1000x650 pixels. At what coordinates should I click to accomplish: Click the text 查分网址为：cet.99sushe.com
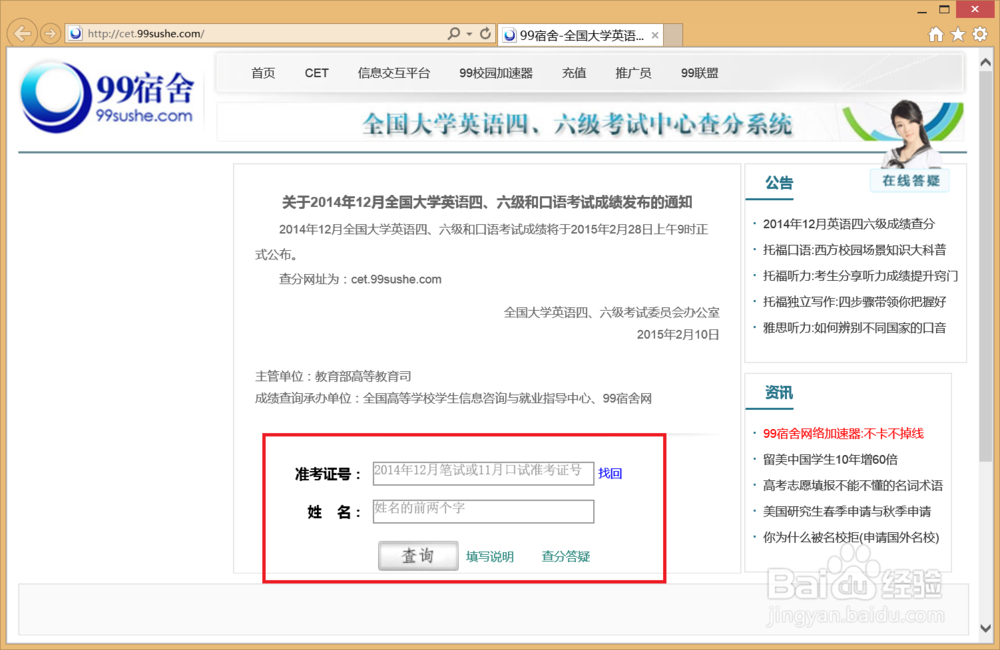point(360,279)
